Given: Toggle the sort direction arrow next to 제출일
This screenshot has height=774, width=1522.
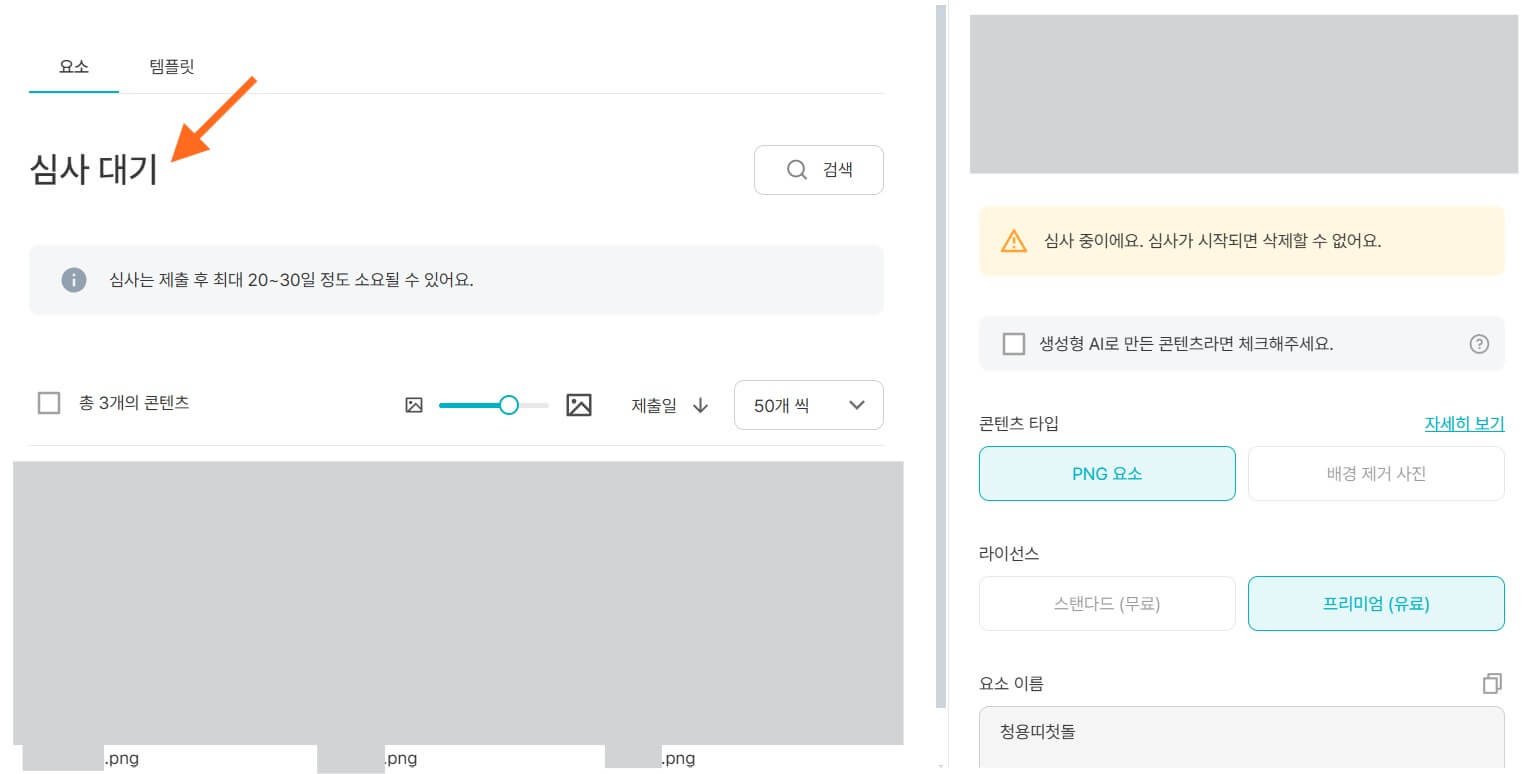Looking at the screenshot, I should [x=700, y=405].
